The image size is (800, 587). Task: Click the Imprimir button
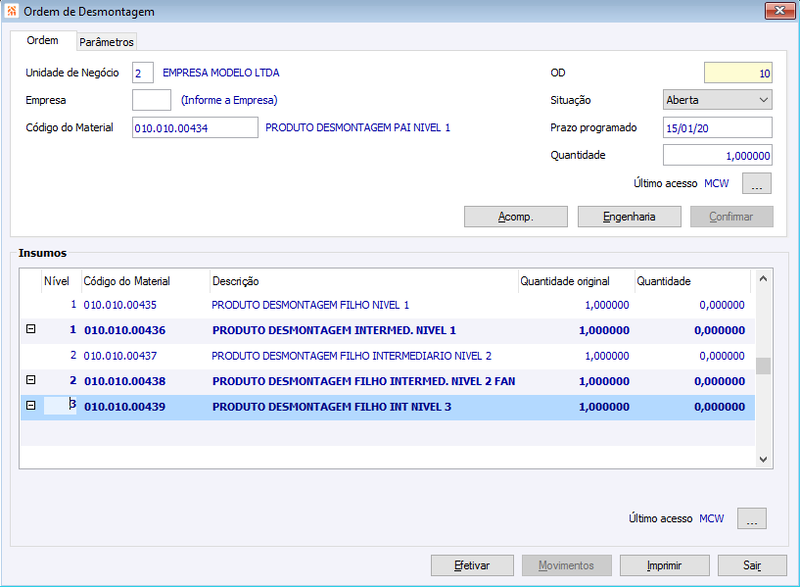tap(664, 566)
